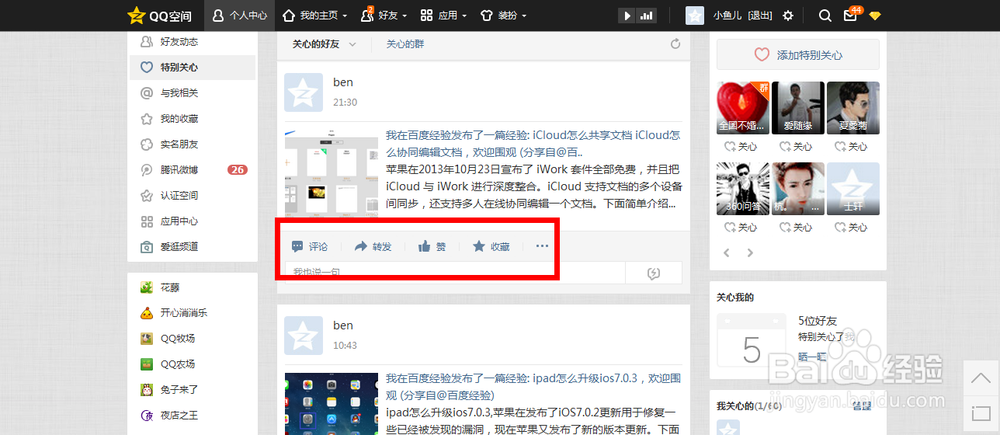Refresh the feed with the reload icon
Screen dimensions: 1000x435
click(x=675, y=44)
